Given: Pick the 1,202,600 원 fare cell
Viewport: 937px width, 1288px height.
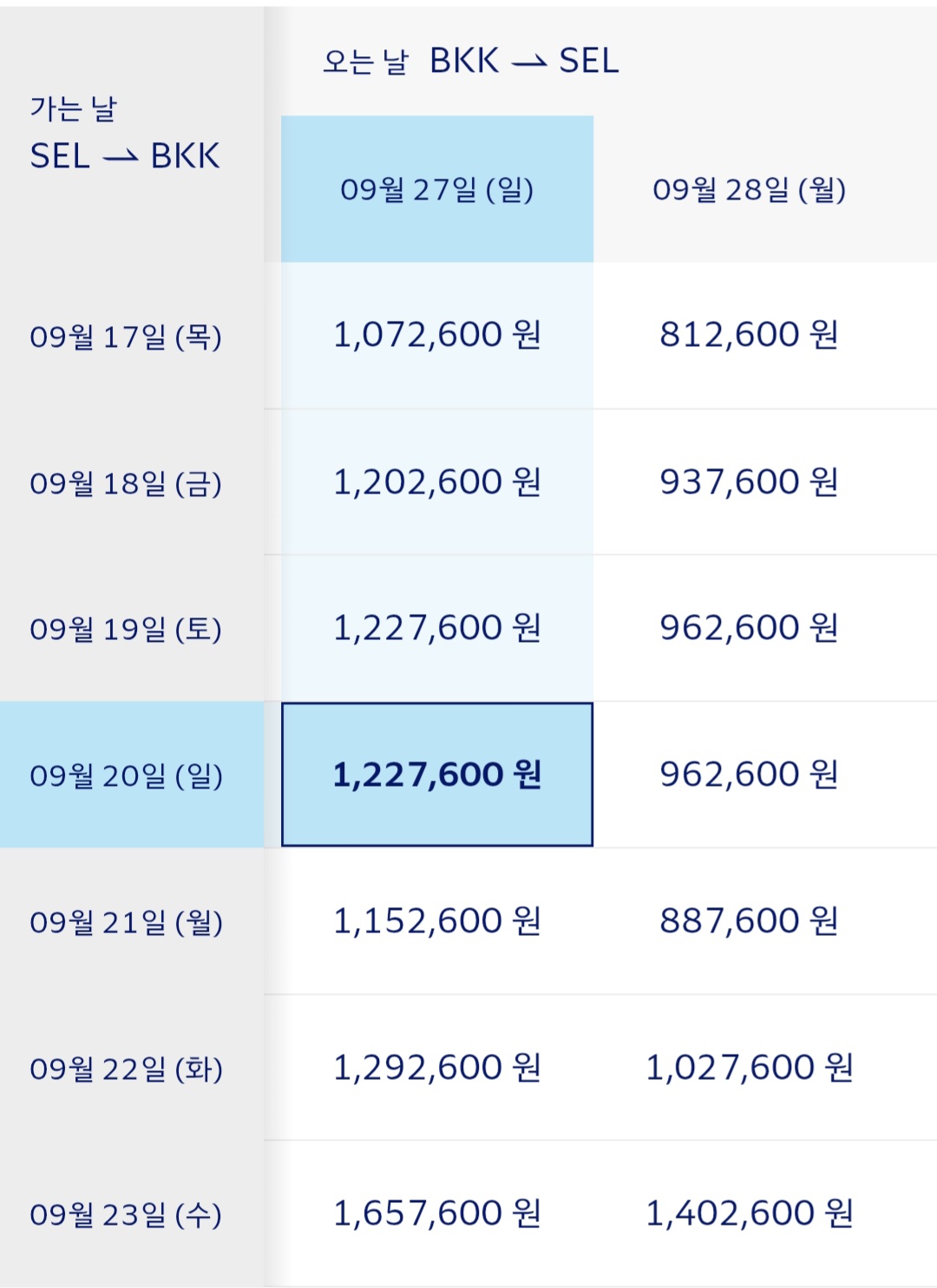Looking at the screenshot, I should pos(436,482).
